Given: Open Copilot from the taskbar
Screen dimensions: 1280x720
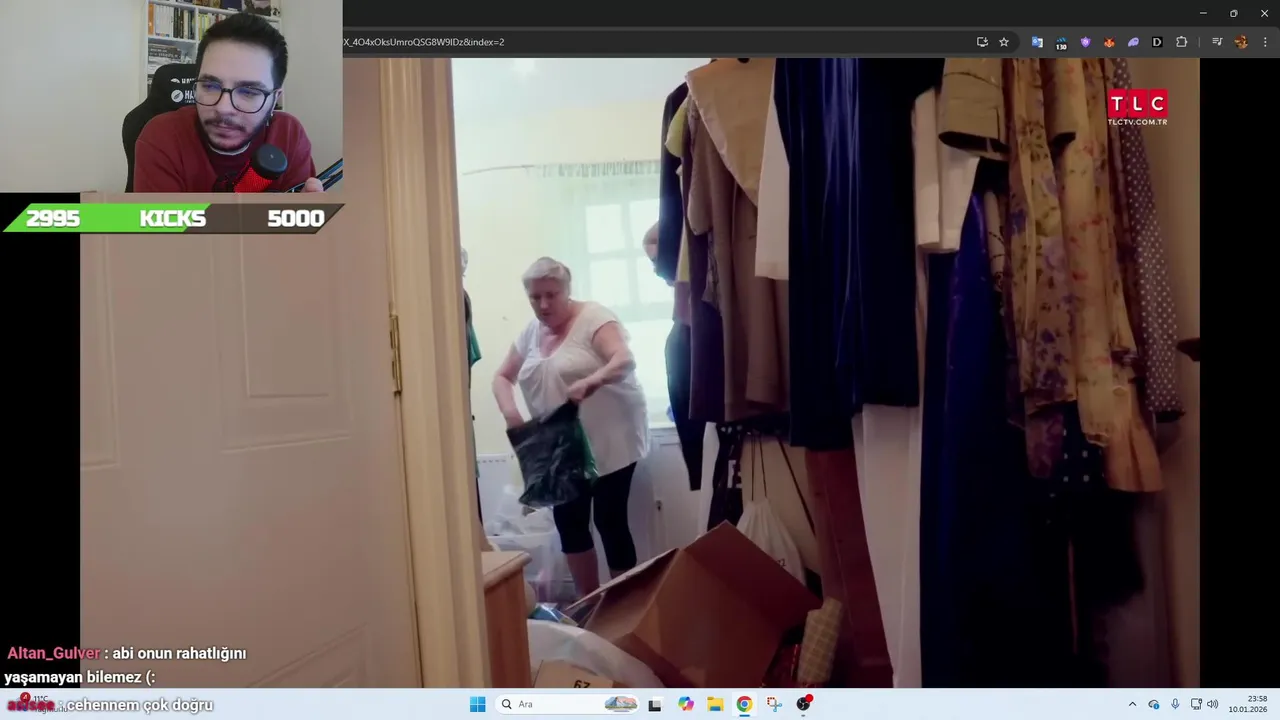Looking at the screenshot, I should 686,704.
